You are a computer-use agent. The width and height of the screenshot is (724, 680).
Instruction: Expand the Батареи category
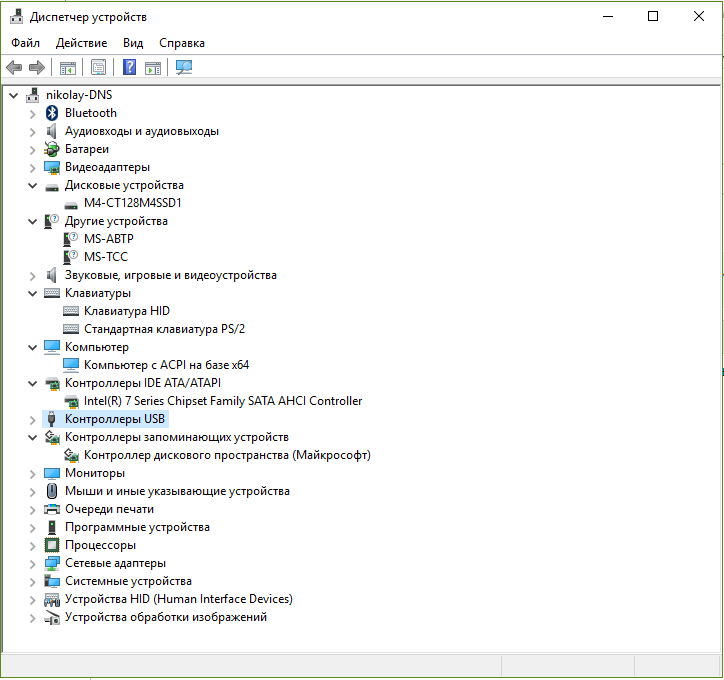(32, 150)
